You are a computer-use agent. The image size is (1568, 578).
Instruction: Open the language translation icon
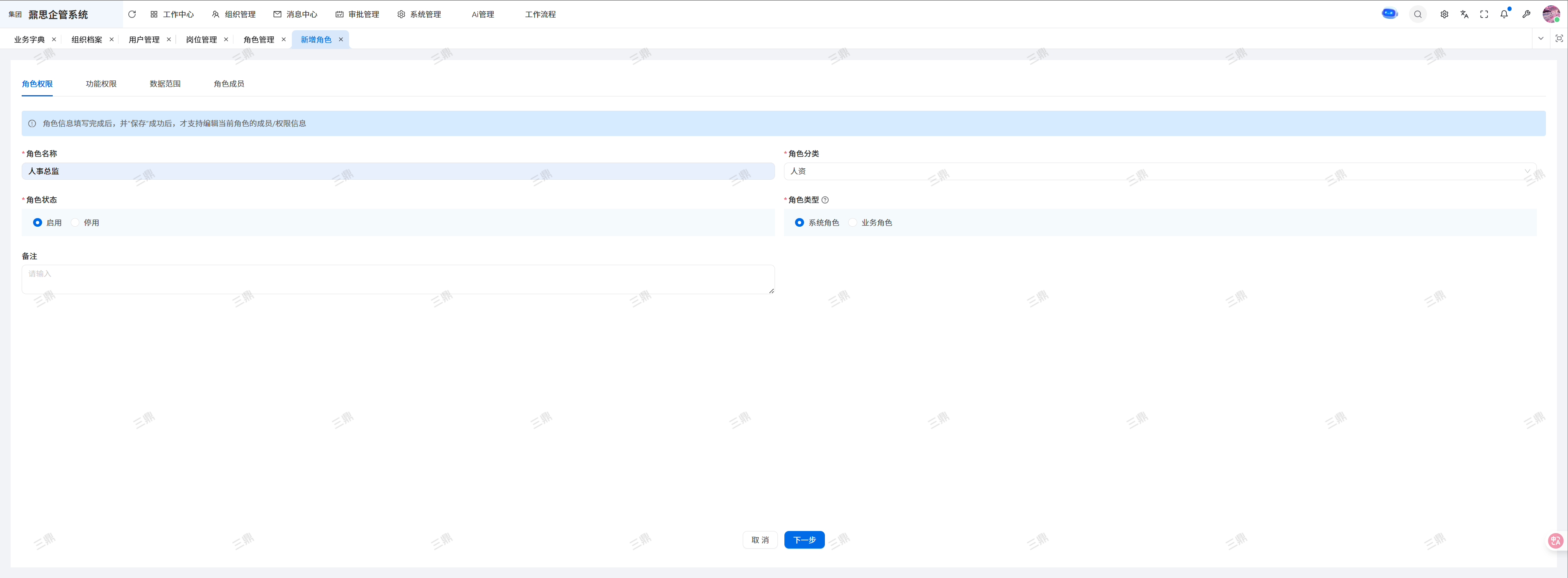point(1464,14)
